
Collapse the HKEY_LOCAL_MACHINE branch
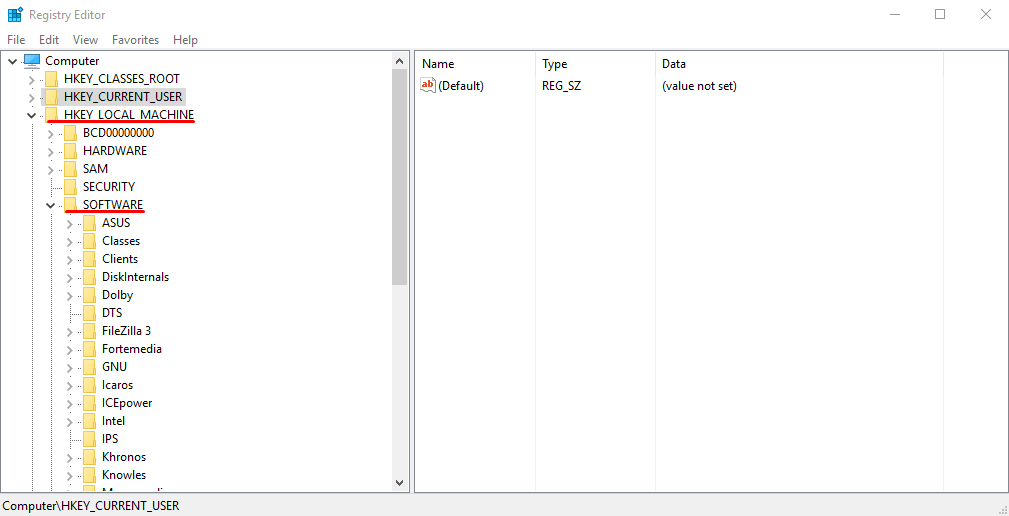31,115
